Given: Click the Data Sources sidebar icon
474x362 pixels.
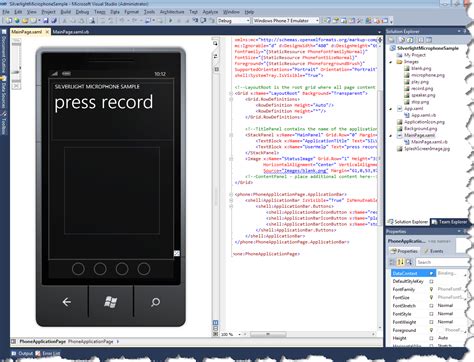Looking at the screenshot, I should [x=4, y=79].
